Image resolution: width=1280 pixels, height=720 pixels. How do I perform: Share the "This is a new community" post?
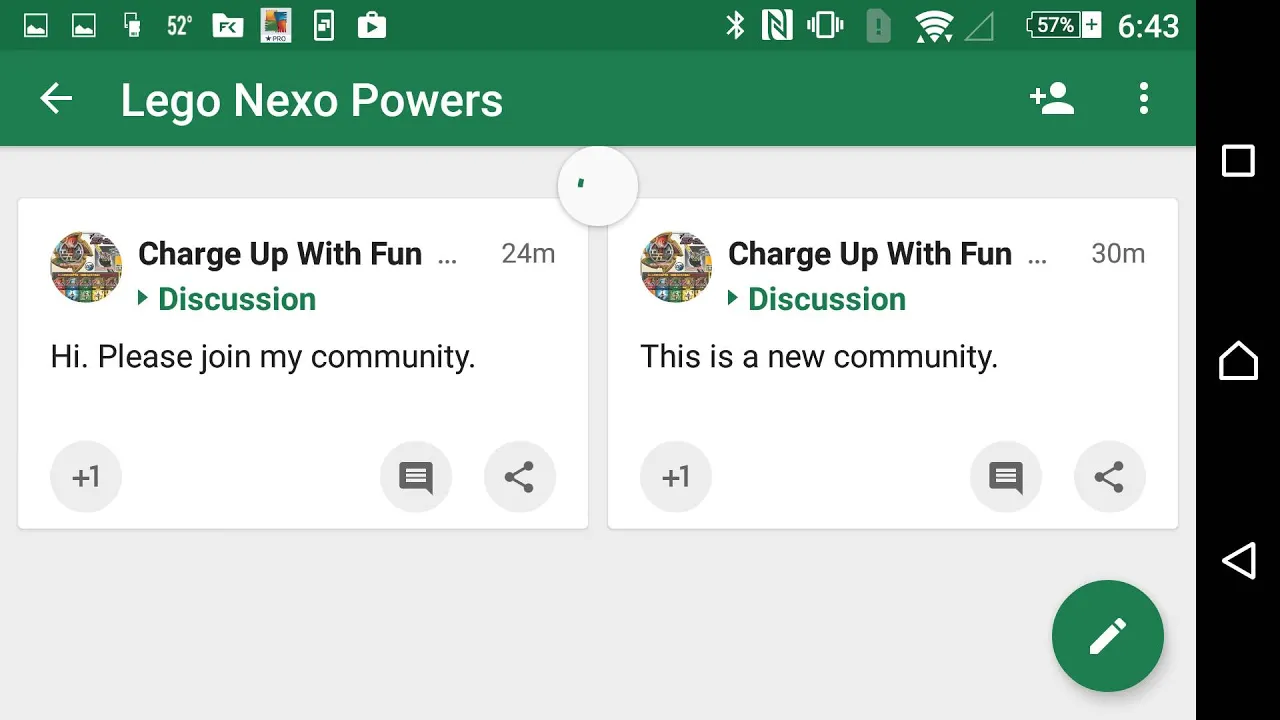pos(1110,477)
